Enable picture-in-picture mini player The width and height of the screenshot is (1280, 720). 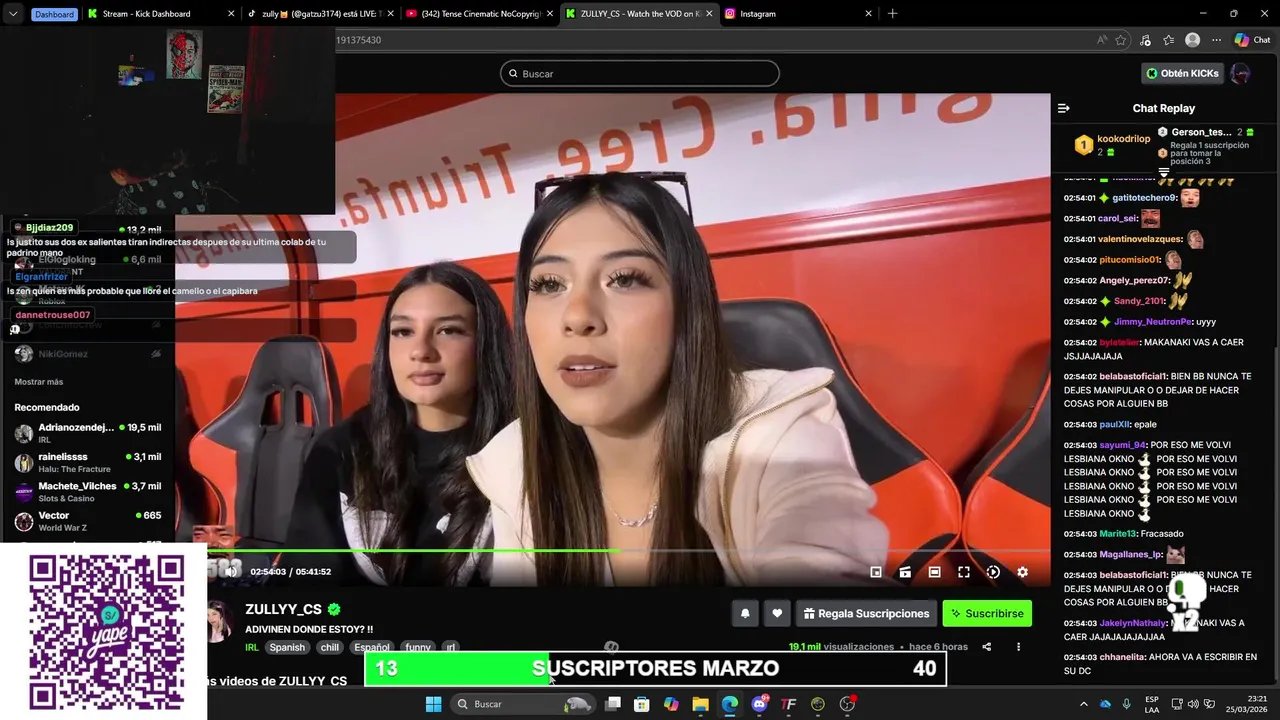[x=876, y=572]
